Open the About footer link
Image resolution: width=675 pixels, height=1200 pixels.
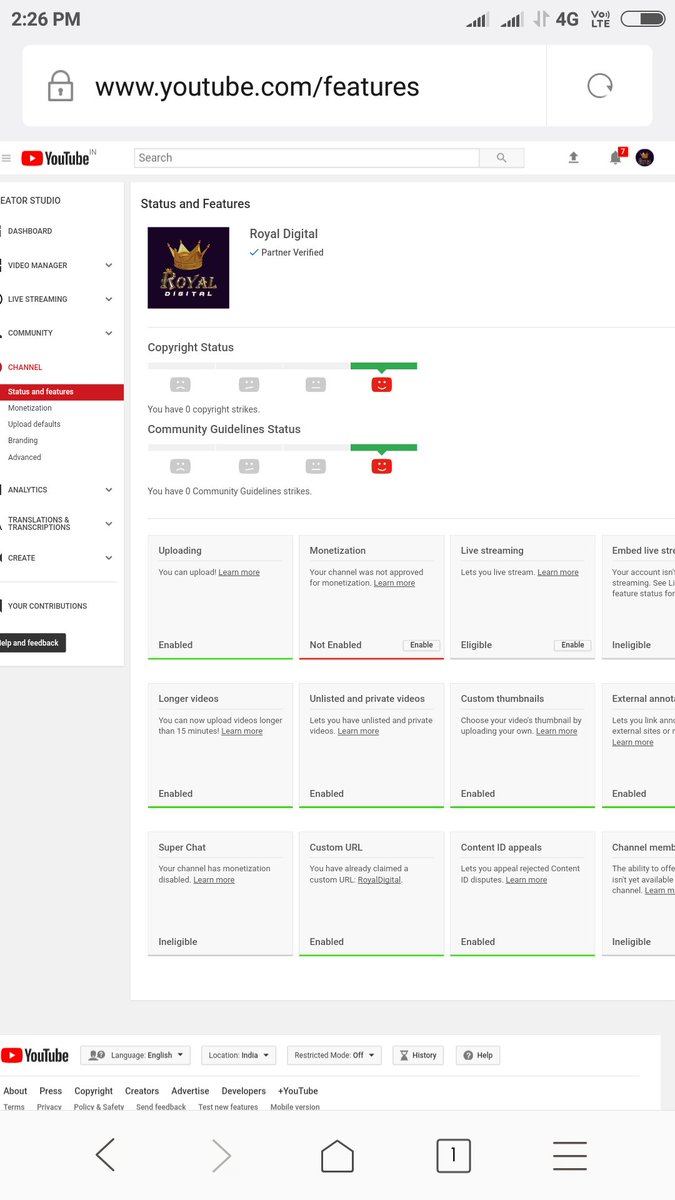pyautogui.click(x=15, y=1091)
